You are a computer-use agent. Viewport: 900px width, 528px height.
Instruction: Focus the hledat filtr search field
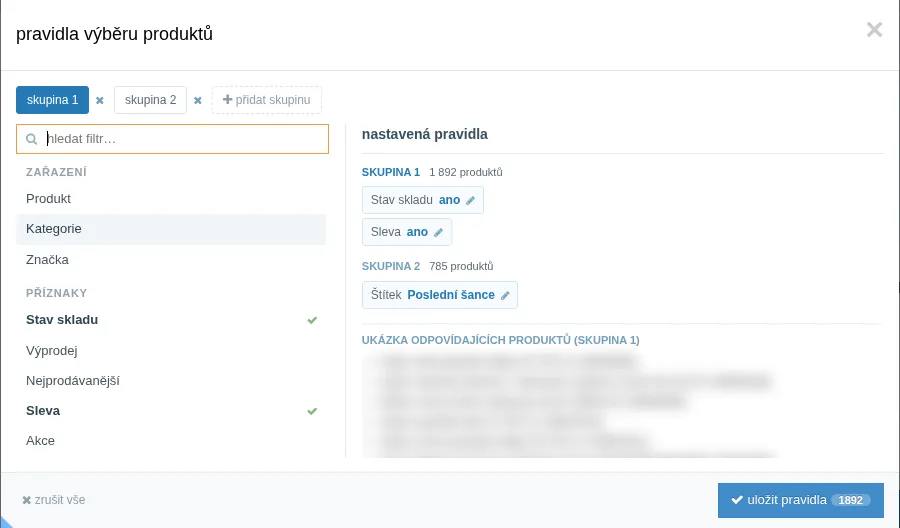172,139
